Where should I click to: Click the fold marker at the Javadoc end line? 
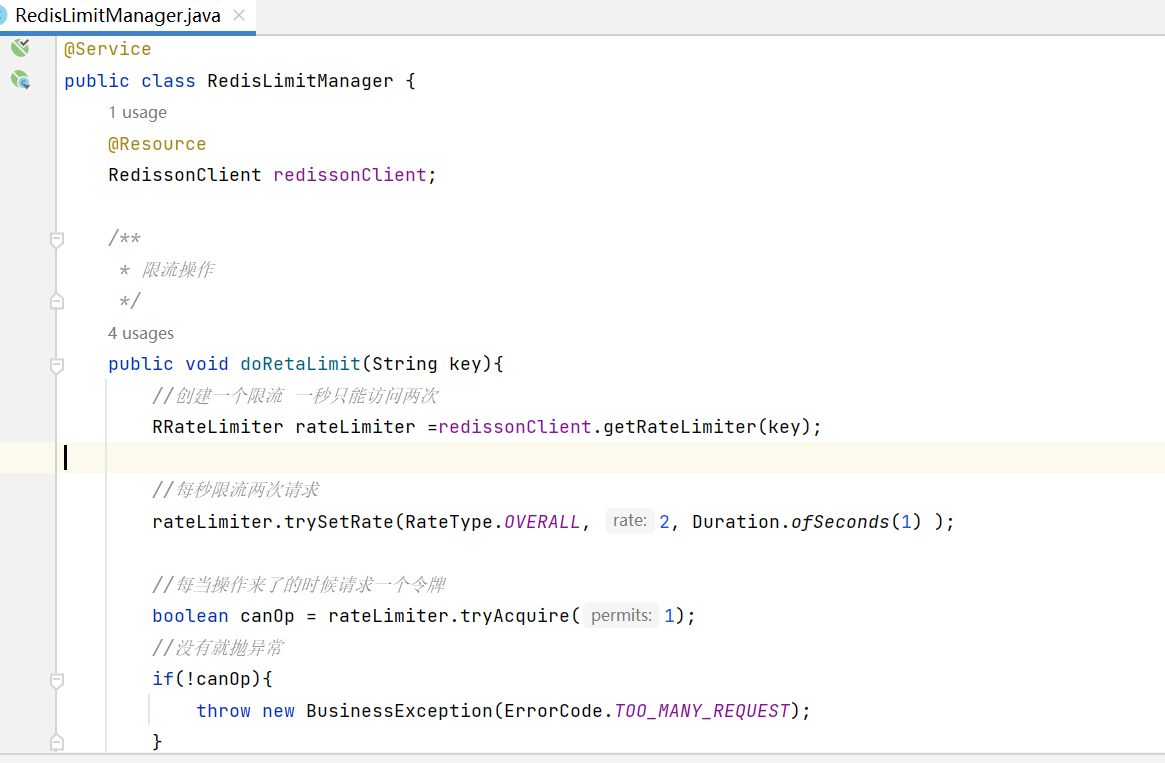tap(57, 301)
